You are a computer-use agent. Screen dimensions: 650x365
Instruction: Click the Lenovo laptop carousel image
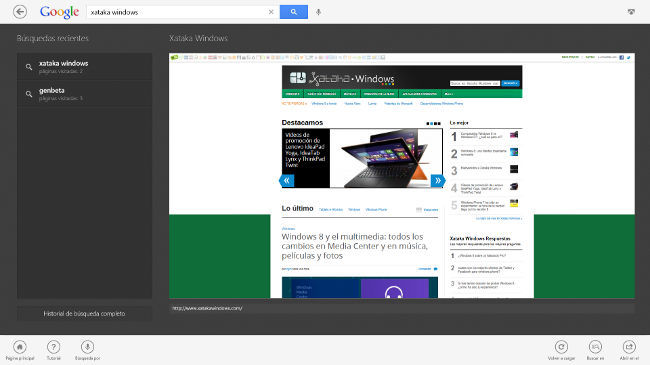(386, 158)
